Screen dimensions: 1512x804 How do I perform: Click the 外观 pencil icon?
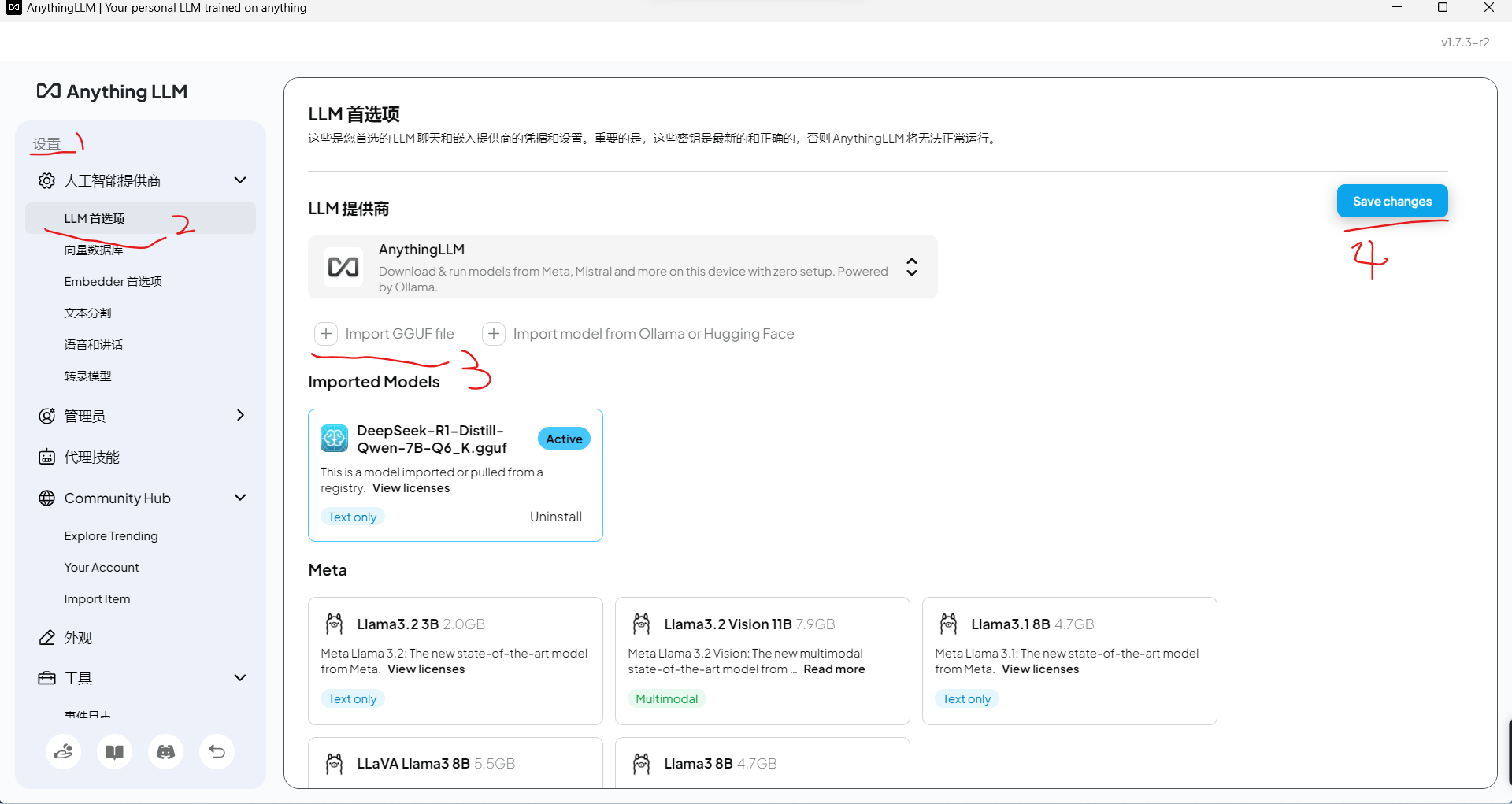point(47,638)
